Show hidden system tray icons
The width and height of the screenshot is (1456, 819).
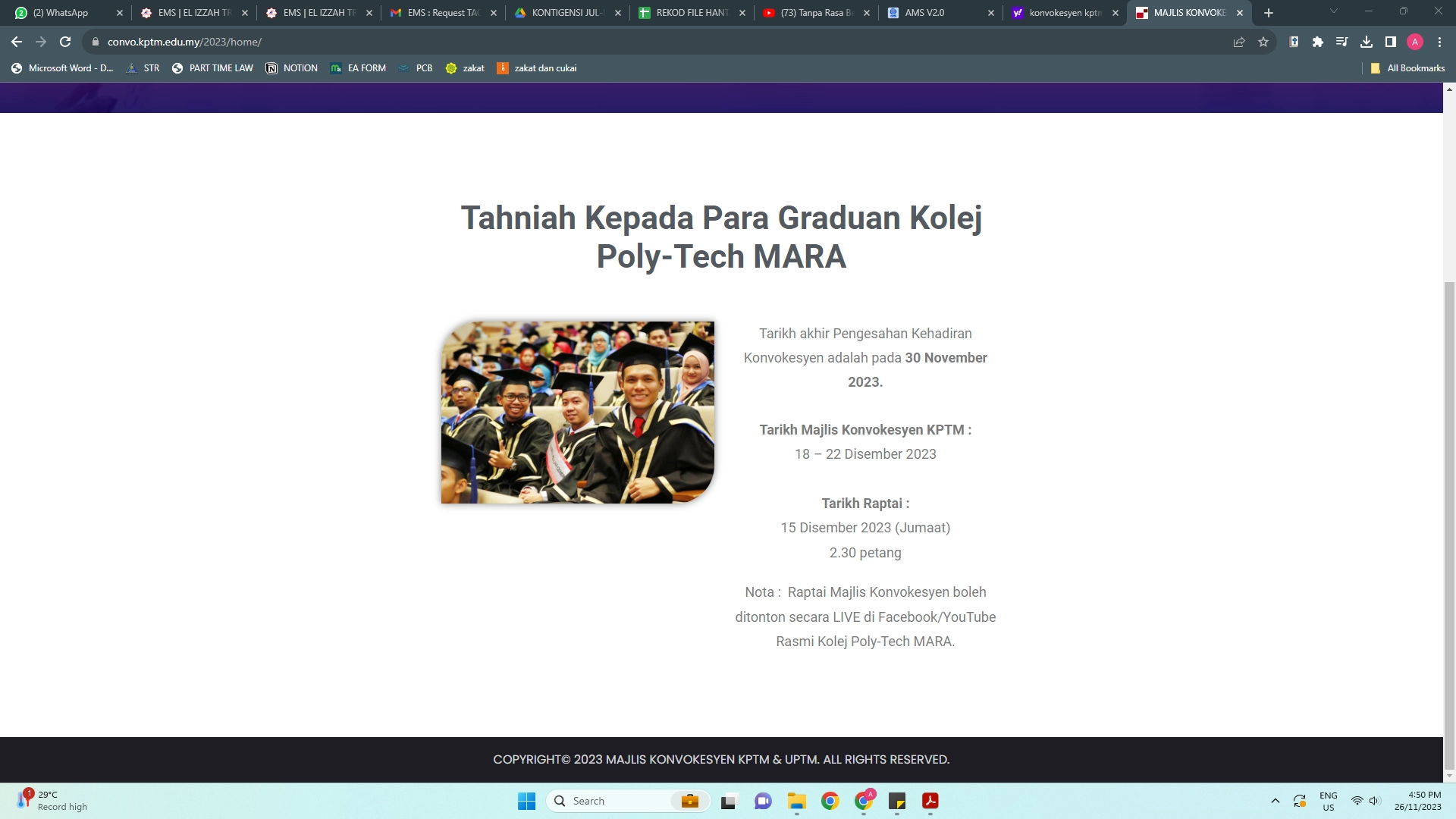(x=1276, y=801)
